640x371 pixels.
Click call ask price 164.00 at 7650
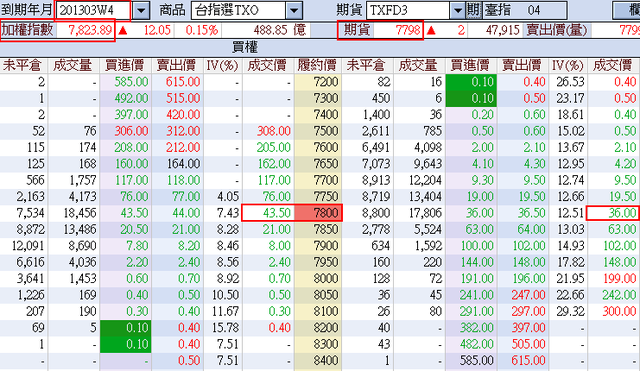(x=184, y=164)
